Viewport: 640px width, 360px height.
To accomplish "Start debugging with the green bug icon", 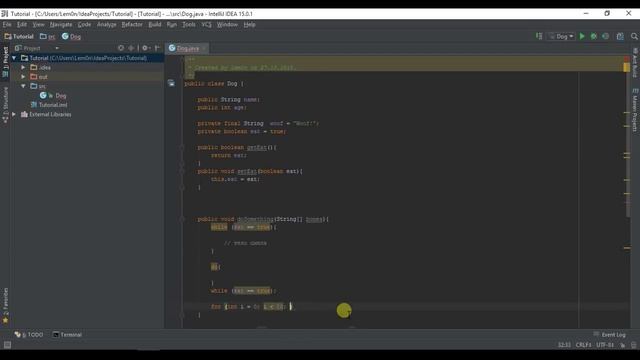I will pyautogui.click(x=594, y=36).
